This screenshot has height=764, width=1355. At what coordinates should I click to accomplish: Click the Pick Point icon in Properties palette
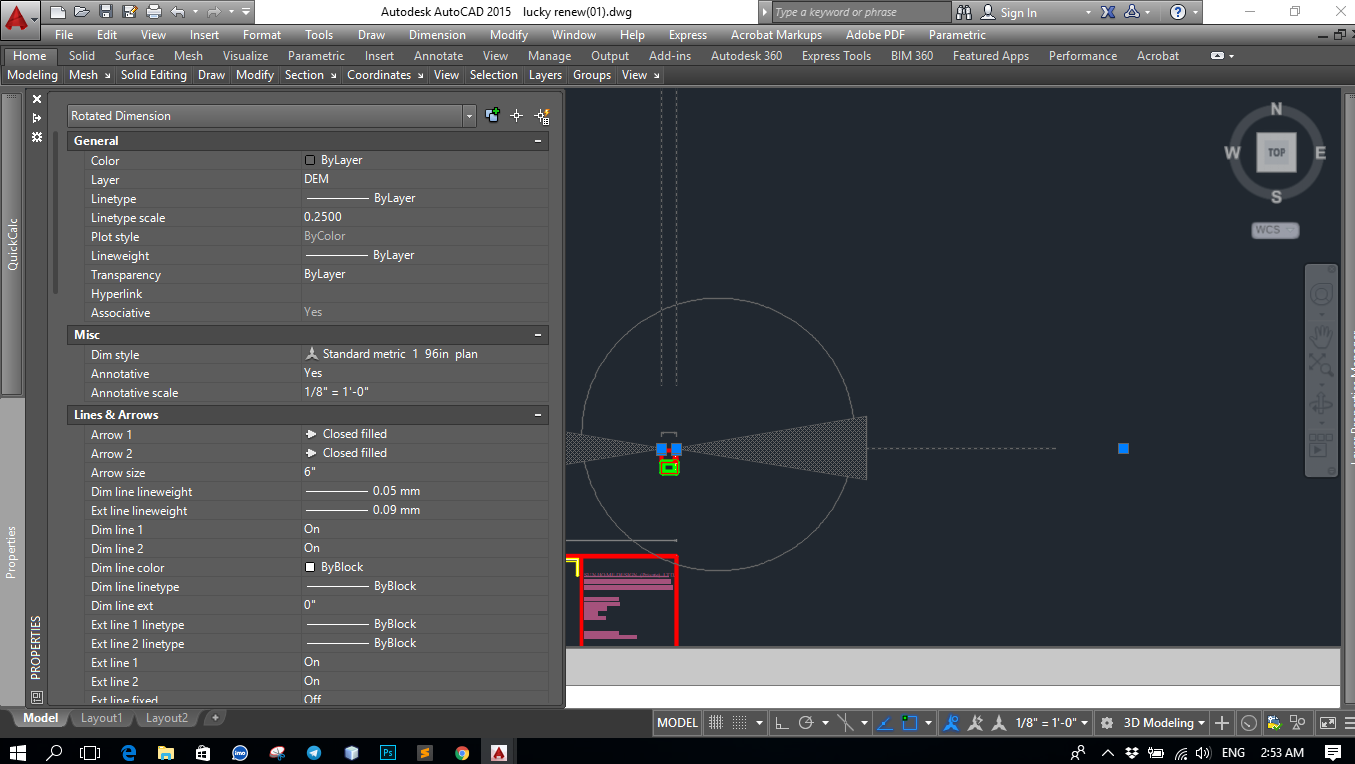[x=517, y=115]
